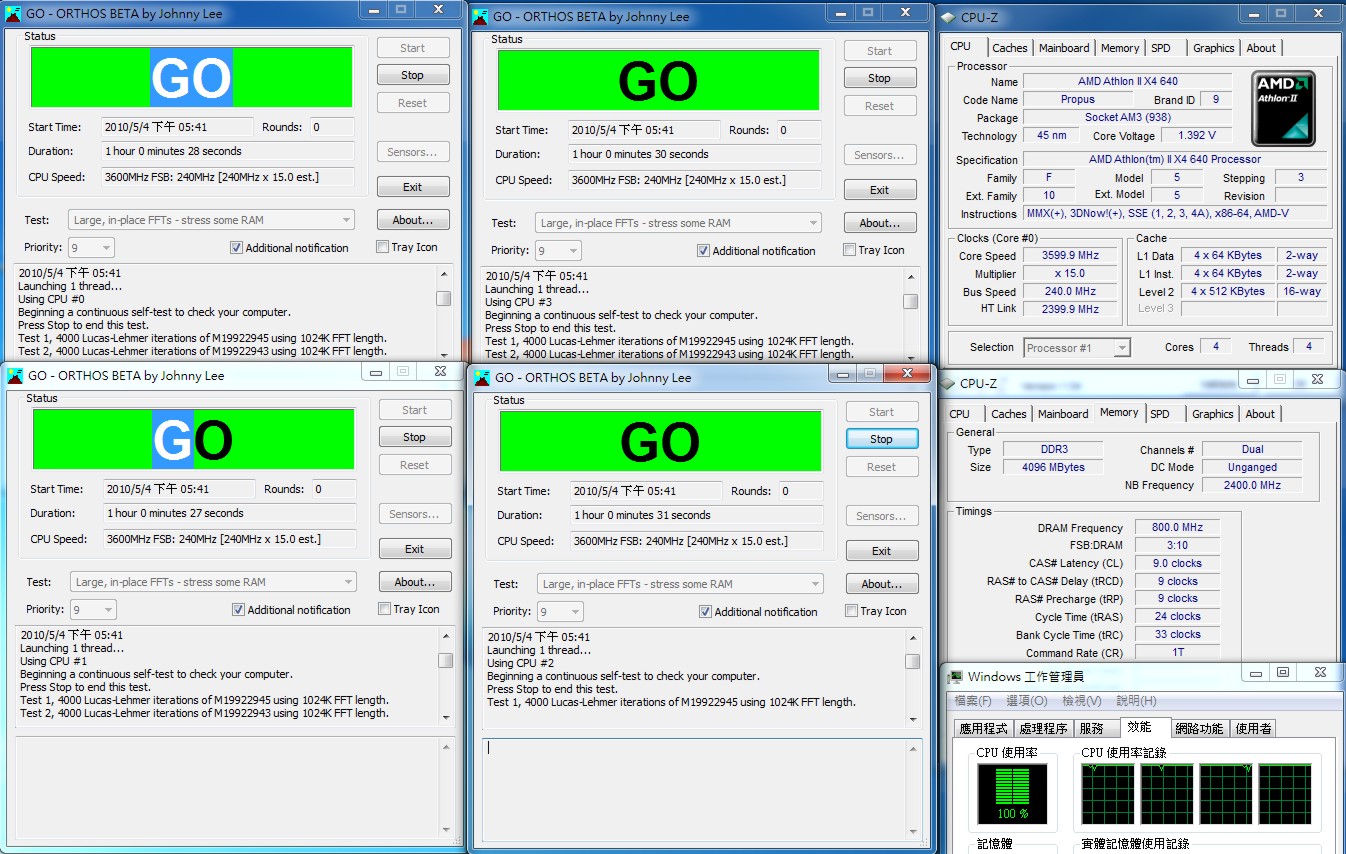Screen dimensions: 1346x854
Task: Switch to 處理程序 tab in Task Manager
Action: click(1043, 728)
